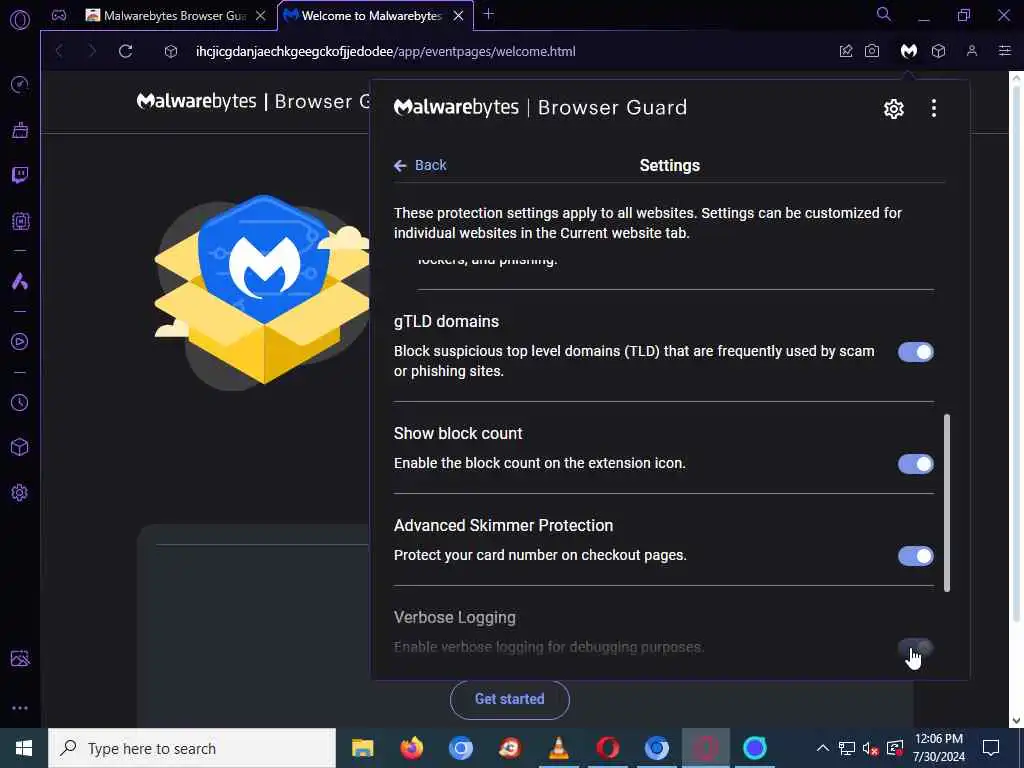Click the Get started button
Screen dimensions: 1024x768
[x=509, y=699]
